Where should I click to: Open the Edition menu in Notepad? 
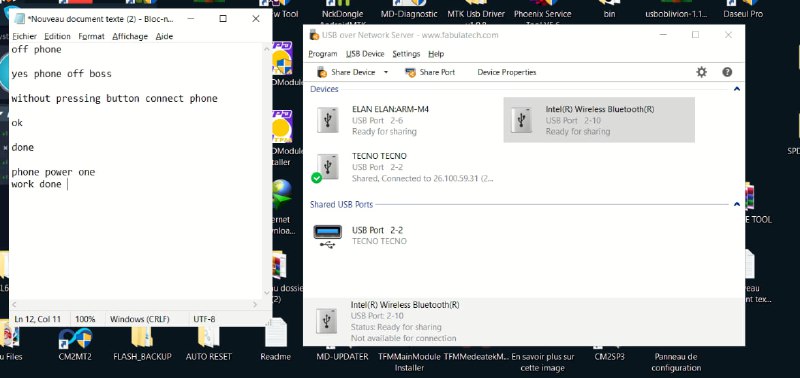(x=57, y=36)
